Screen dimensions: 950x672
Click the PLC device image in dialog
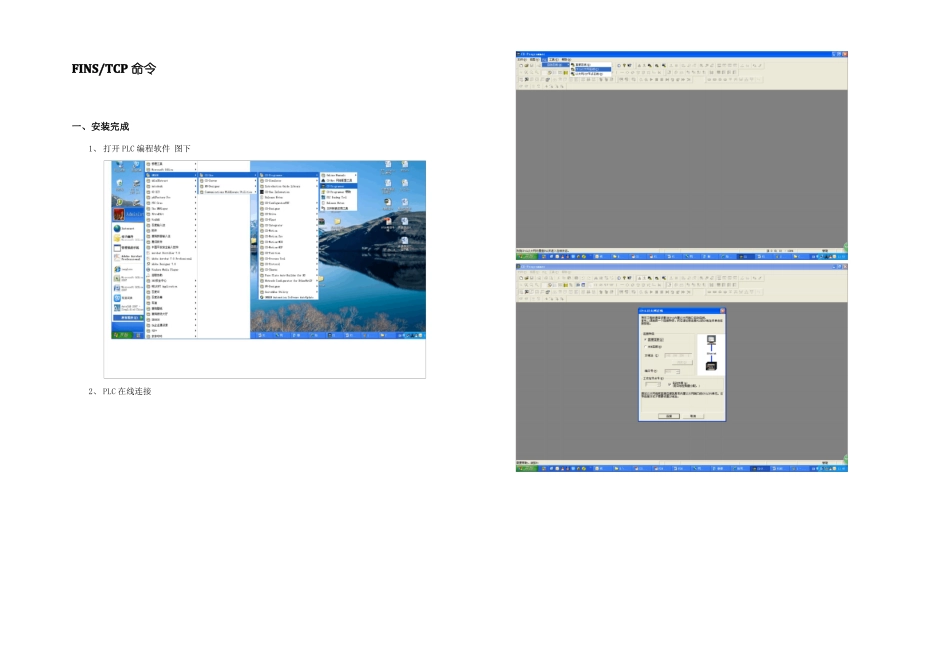click(x=711, y=364)
